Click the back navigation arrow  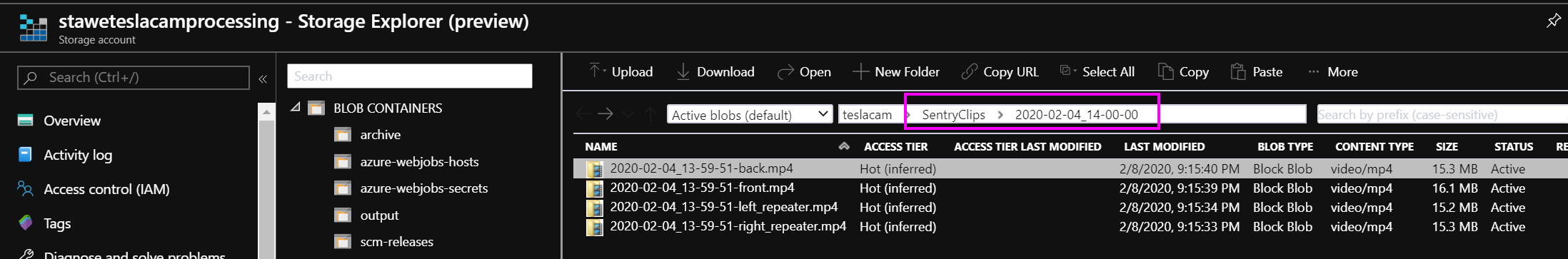tap(583, 113)
